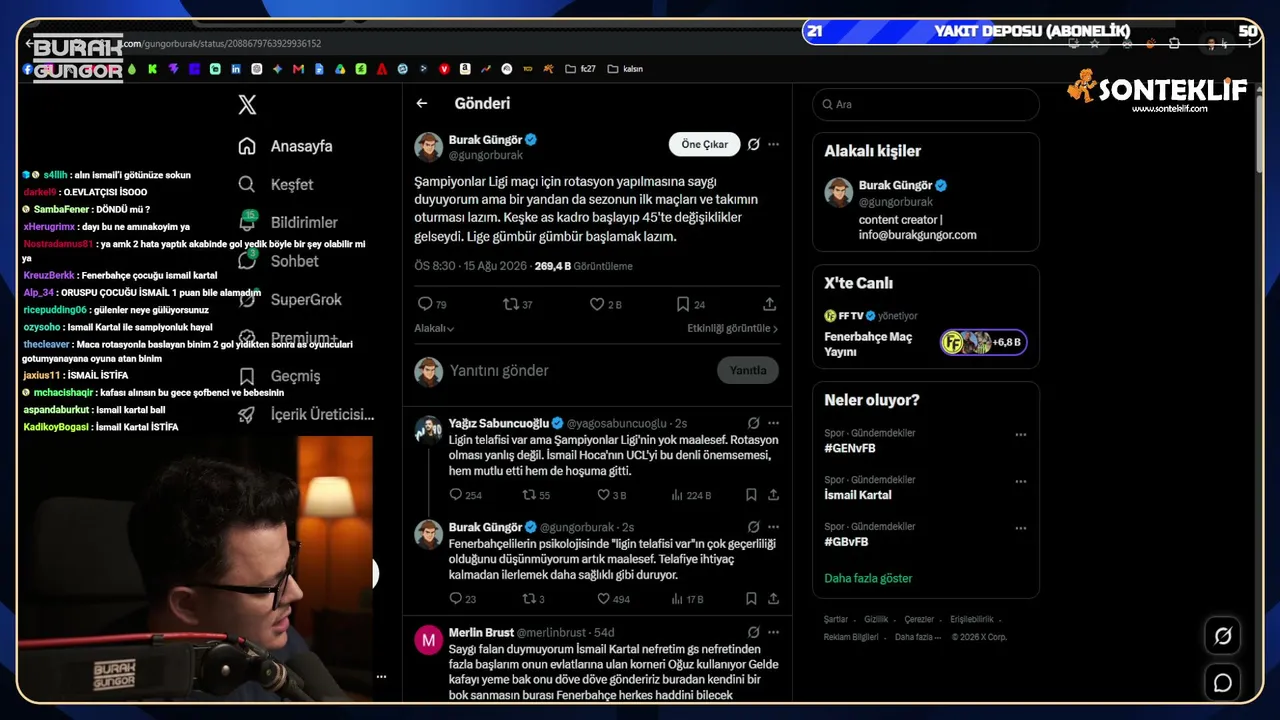Open more options on Yağız Sabuncuoğlu's reply

(773, 423)
